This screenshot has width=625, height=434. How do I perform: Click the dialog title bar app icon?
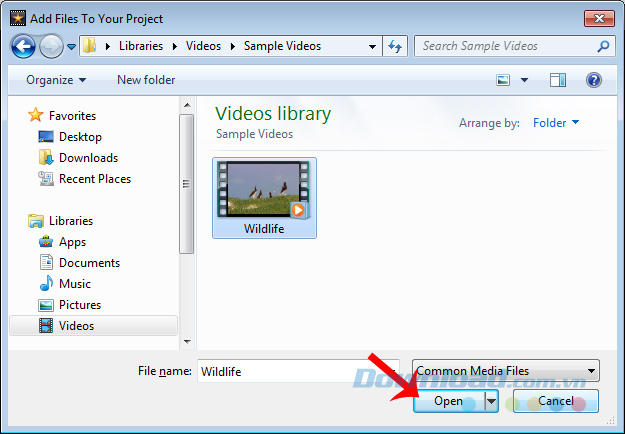(18, 18)
